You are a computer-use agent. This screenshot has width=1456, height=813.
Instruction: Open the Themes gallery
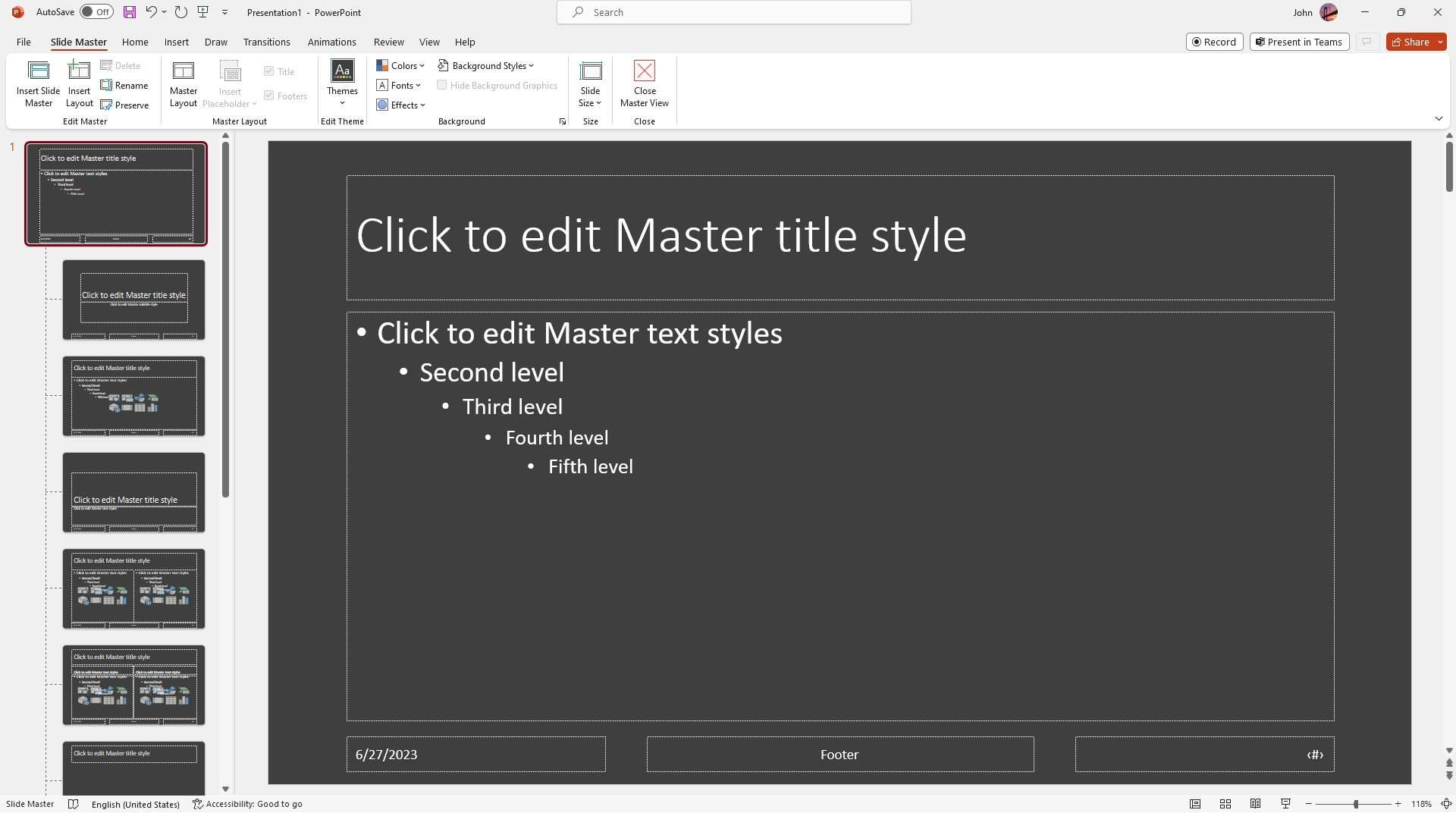point(342,84)
